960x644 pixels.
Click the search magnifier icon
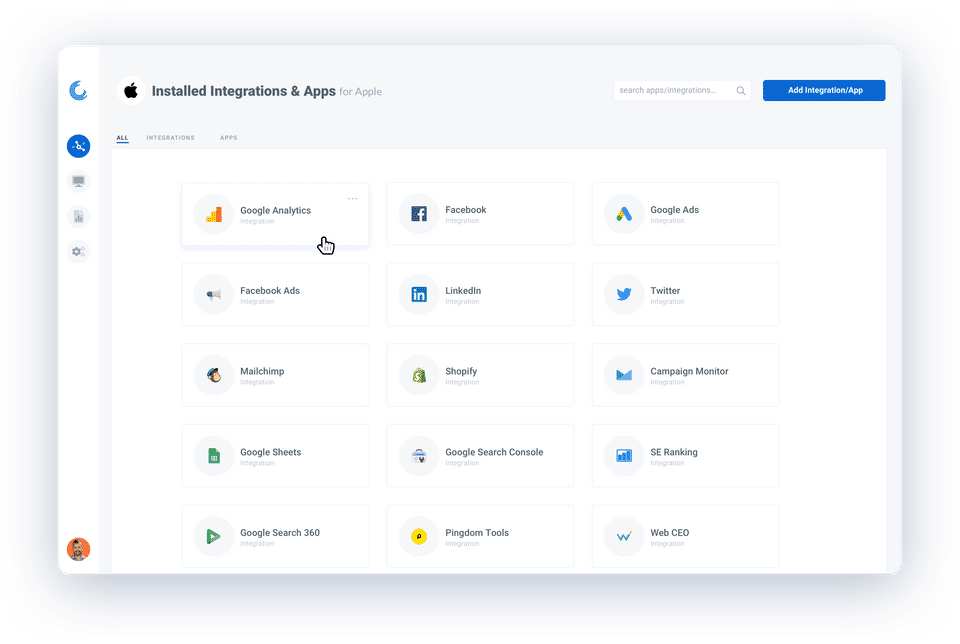[741, 91]
